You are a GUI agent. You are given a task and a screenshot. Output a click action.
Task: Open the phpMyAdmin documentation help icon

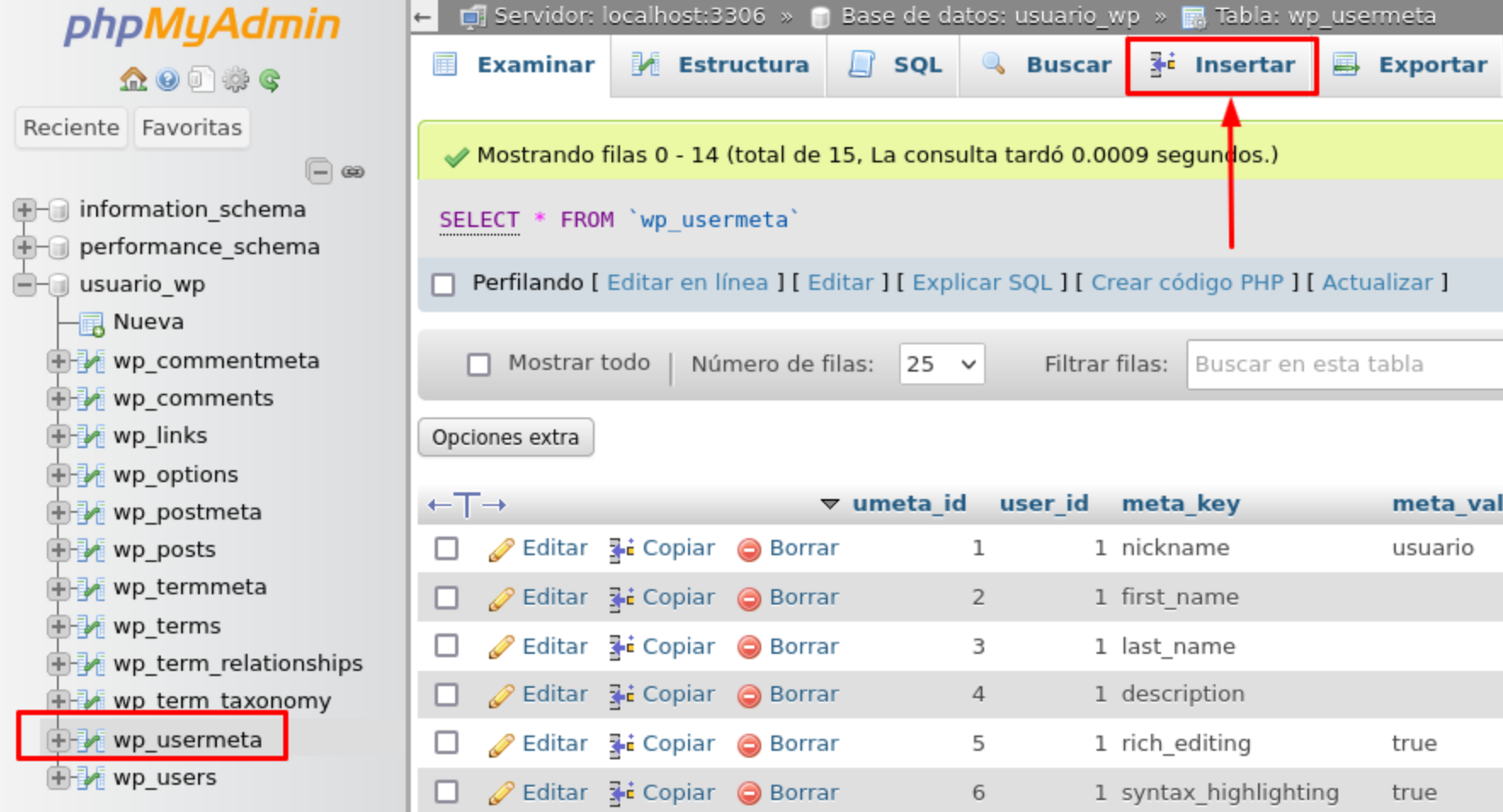(168, 80)
